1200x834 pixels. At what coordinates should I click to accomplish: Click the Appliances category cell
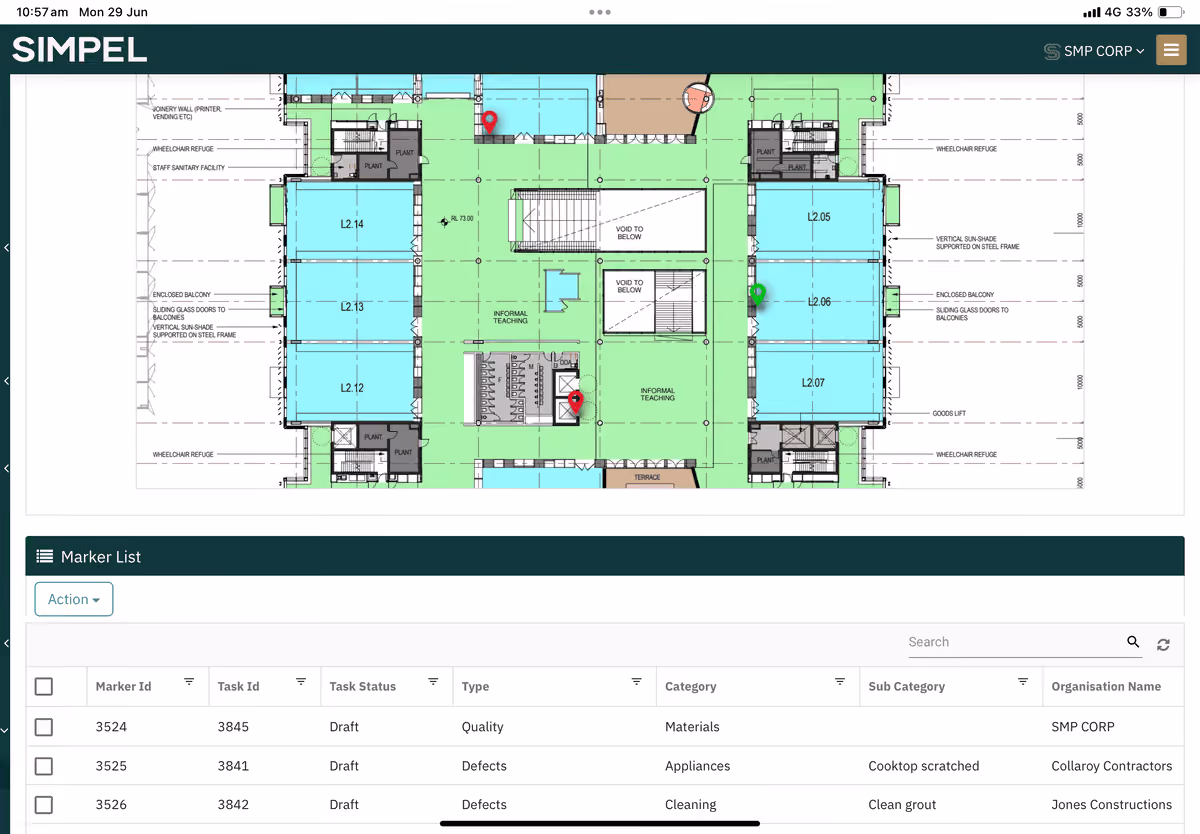coord(697,766)
